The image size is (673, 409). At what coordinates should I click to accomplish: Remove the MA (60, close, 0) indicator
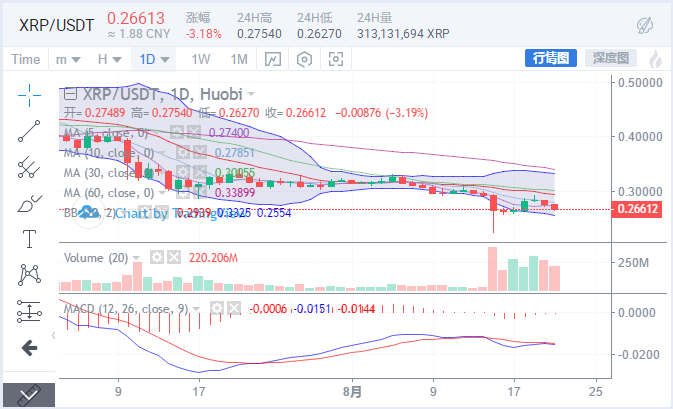tap(200, 192)
